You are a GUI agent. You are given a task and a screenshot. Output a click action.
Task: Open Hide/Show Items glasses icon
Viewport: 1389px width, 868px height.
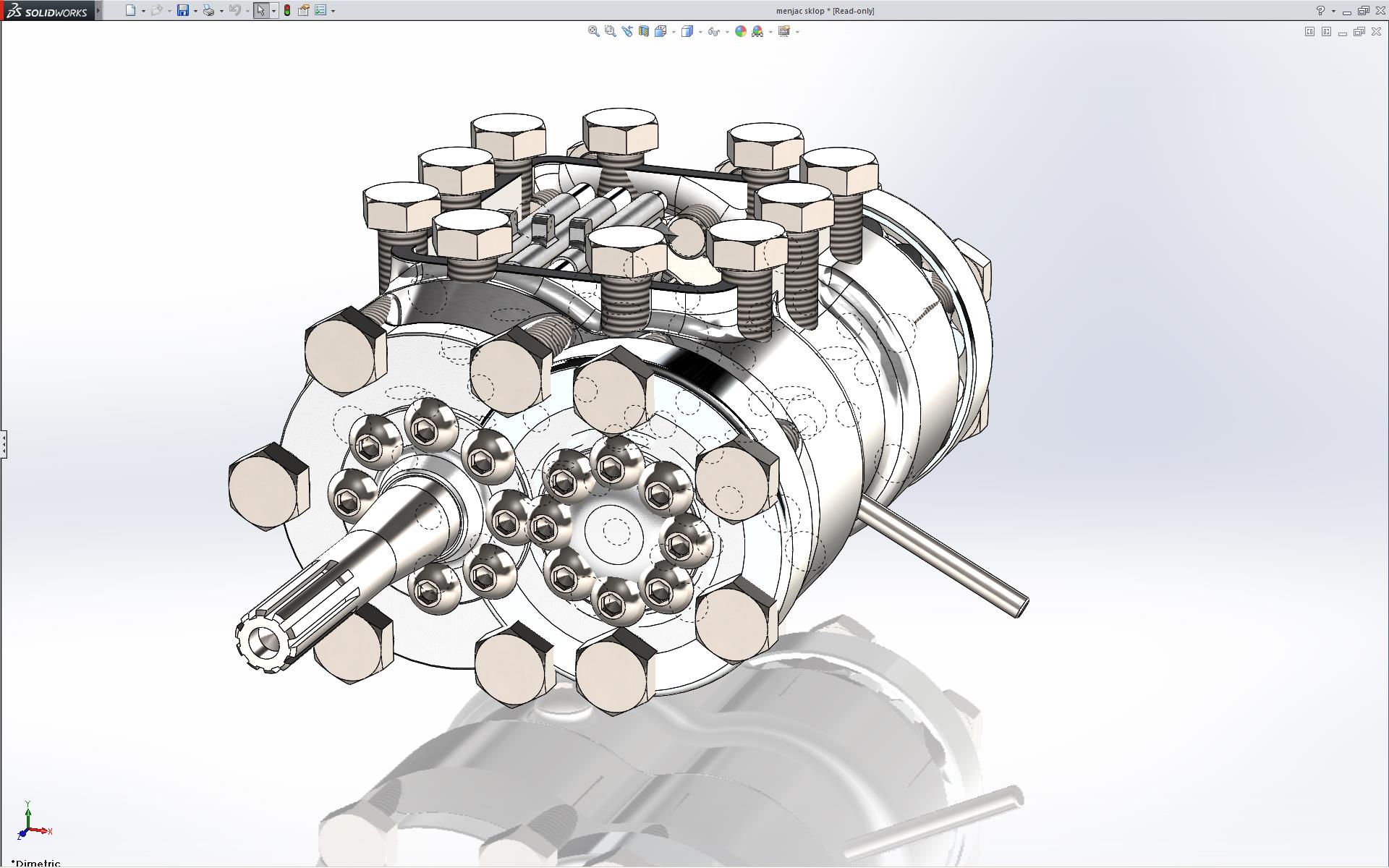coord(713,31)
